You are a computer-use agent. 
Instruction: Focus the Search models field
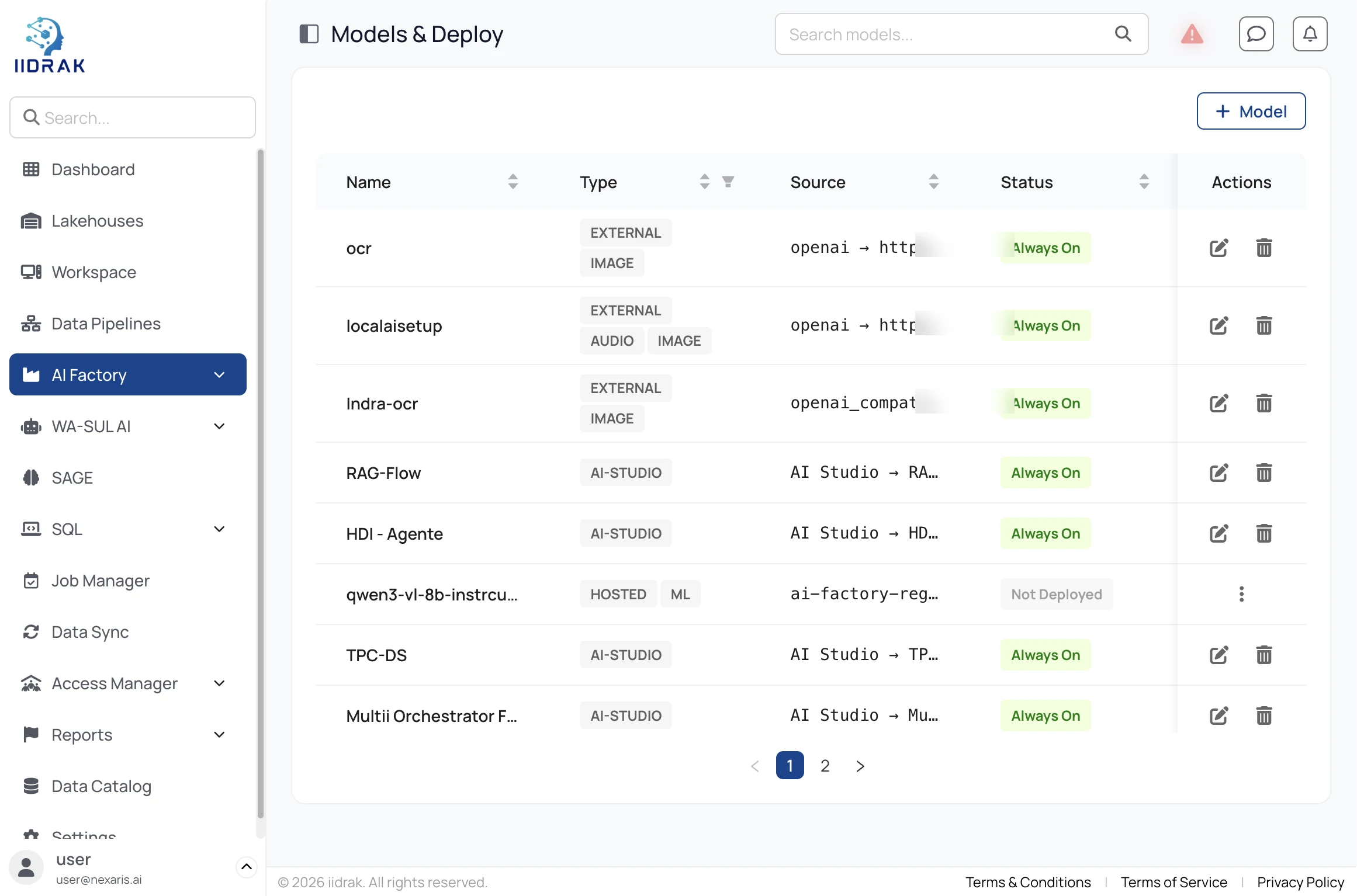(x=961, y=34)
